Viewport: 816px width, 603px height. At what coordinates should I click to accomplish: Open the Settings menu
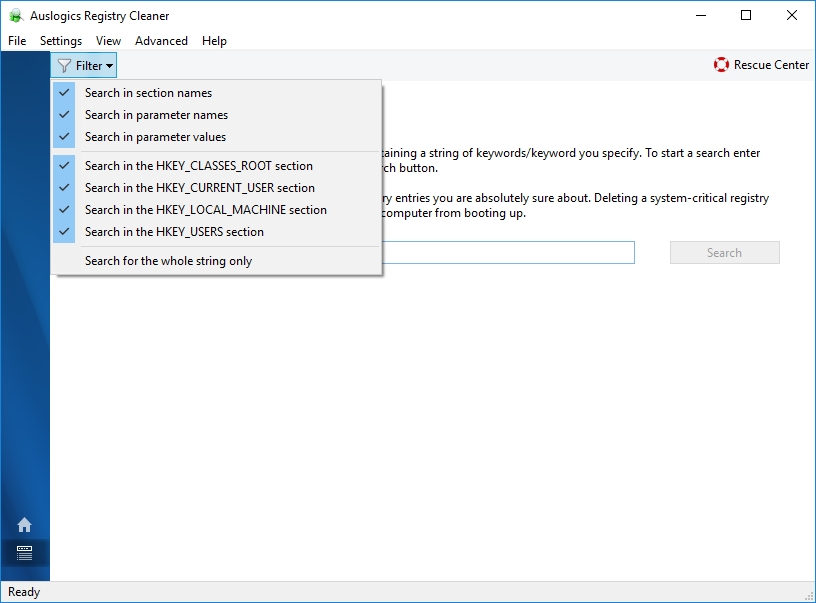click(x=61, y=41)
